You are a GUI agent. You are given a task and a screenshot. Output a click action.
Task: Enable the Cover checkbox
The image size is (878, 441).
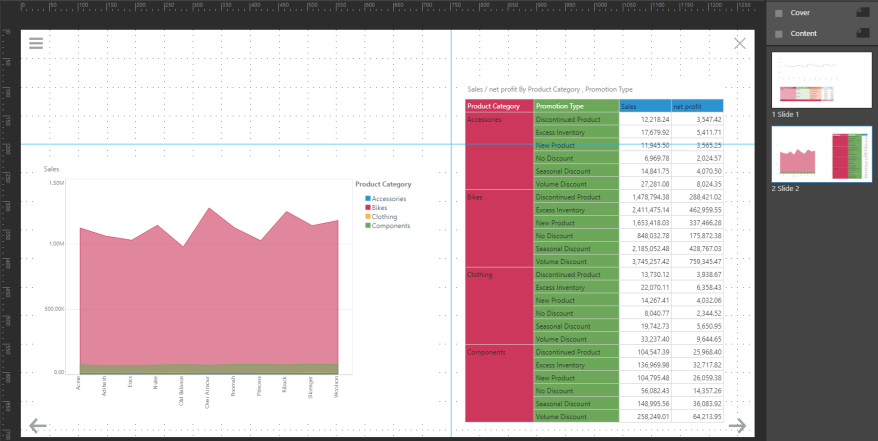[x=780, y=13]
